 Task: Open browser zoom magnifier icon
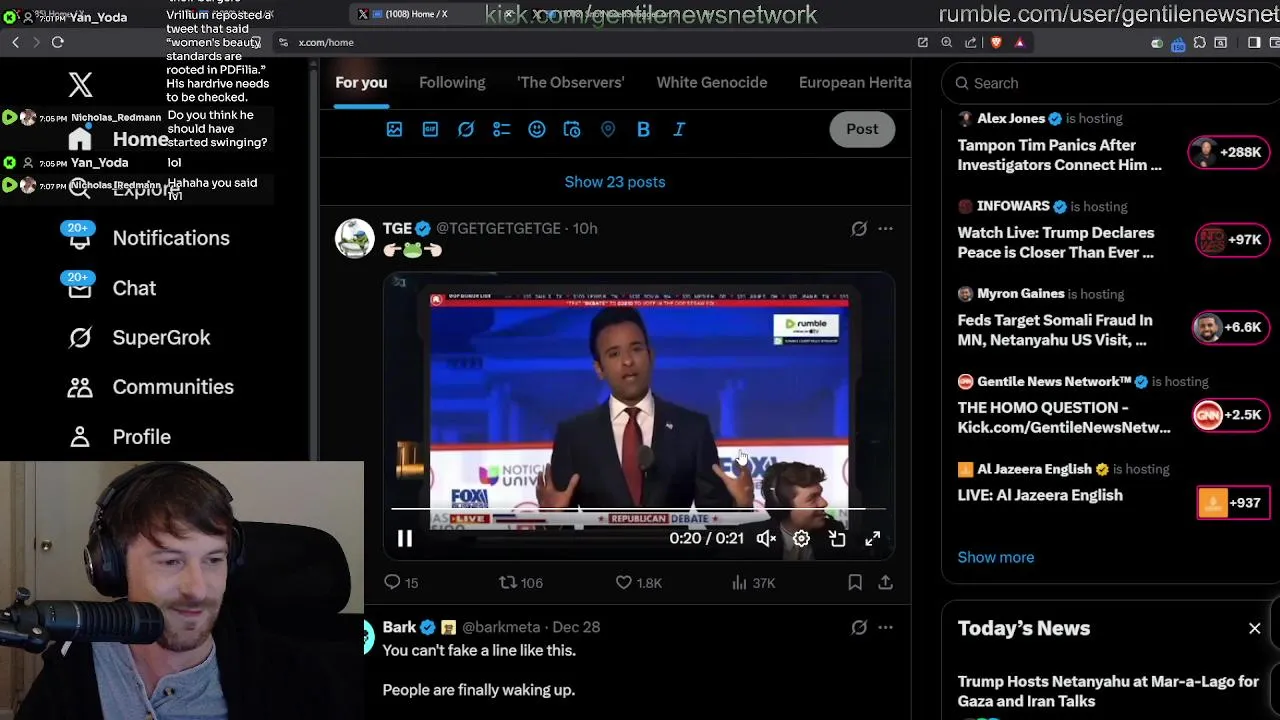(946, 42)
